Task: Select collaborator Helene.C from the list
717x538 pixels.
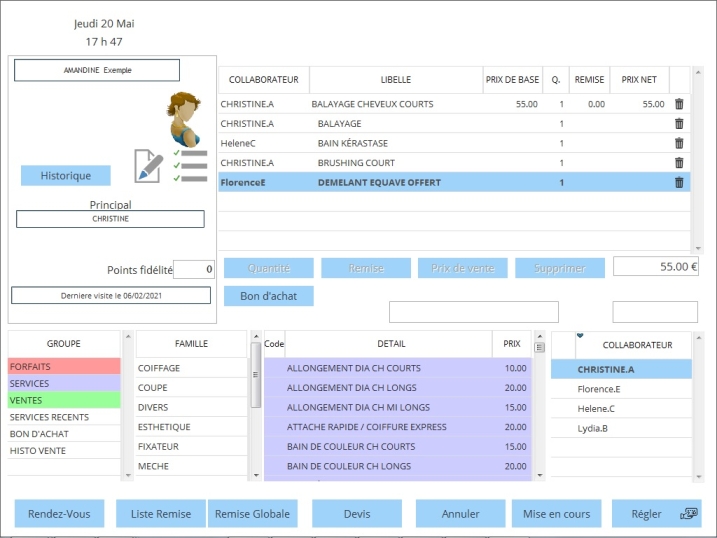Action: click(620, 408)
